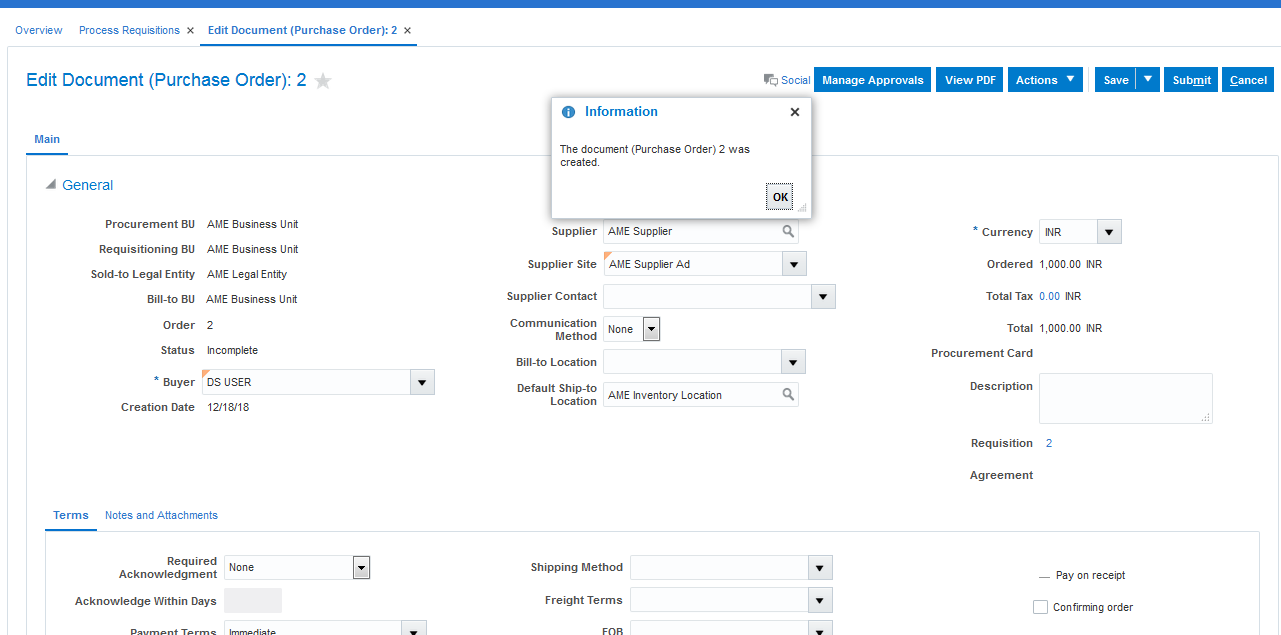
Task: Open the Supplier Site dropdown
Action: [793, 264]
